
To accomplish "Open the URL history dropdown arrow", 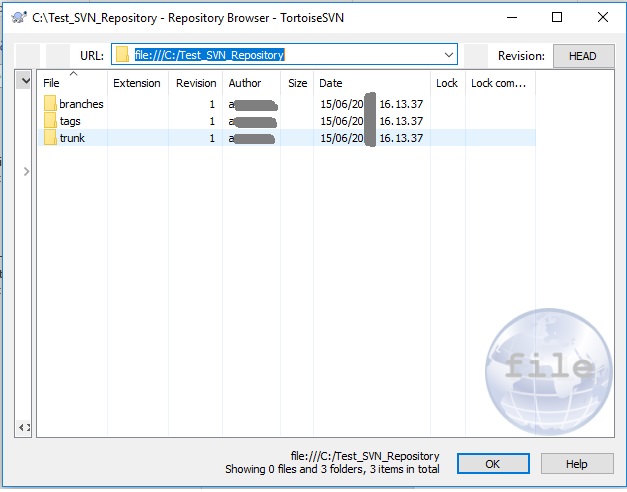I will tap(449, 54).
